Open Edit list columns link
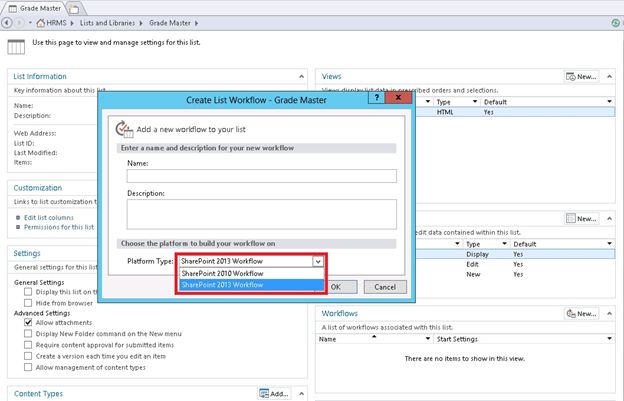This screenshot has width=624, height=401. click(49, 218)
